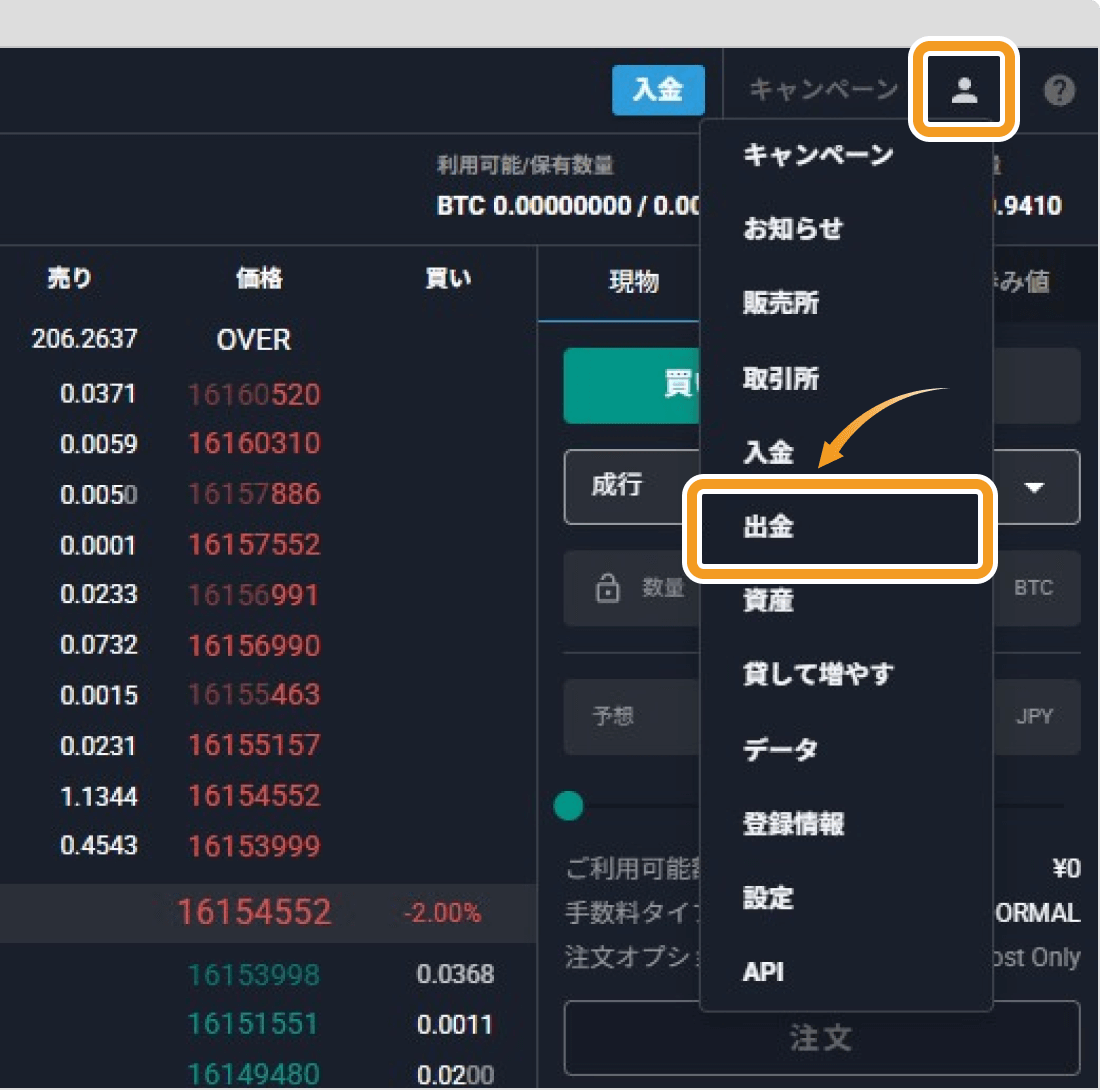Click the 注文 order button

pos(821,1038)
